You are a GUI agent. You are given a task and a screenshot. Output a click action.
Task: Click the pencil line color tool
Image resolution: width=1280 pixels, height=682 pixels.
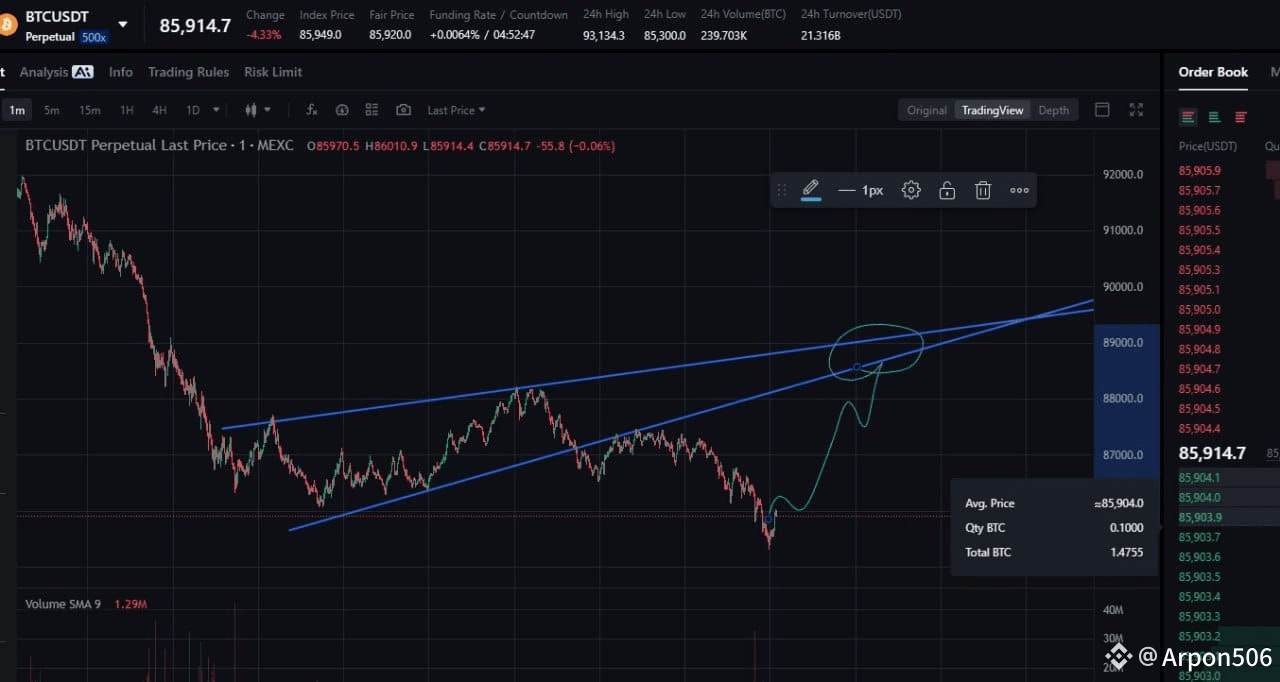811,190
